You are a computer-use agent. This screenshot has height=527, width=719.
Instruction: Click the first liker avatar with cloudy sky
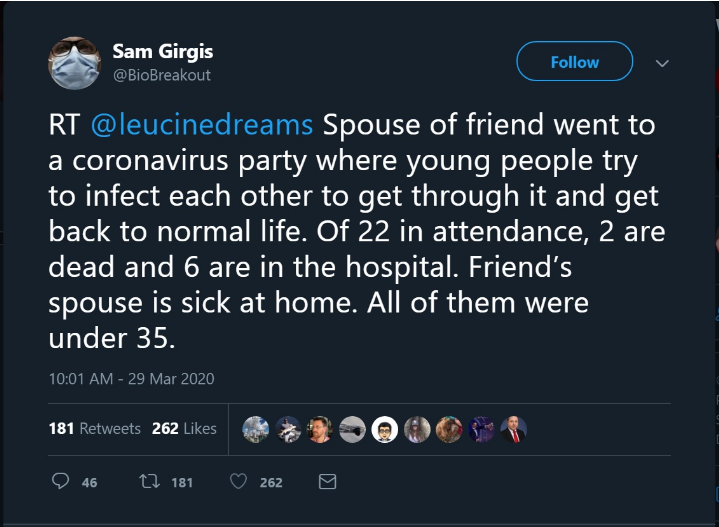click(256, 429)
